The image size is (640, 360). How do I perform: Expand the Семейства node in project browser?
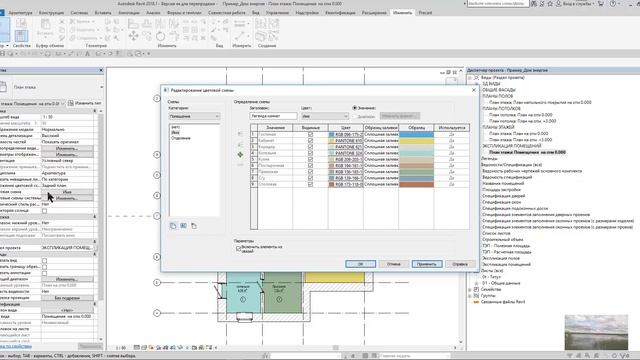click(x=470, y=289)
